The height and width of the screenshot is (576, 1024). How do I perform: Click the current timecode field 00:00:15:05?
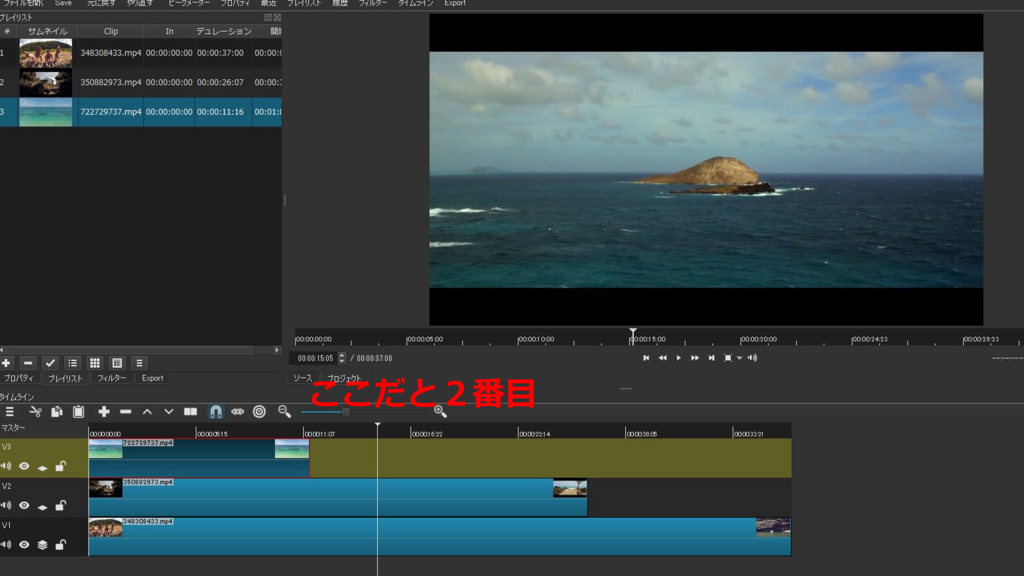pos(315,358)
